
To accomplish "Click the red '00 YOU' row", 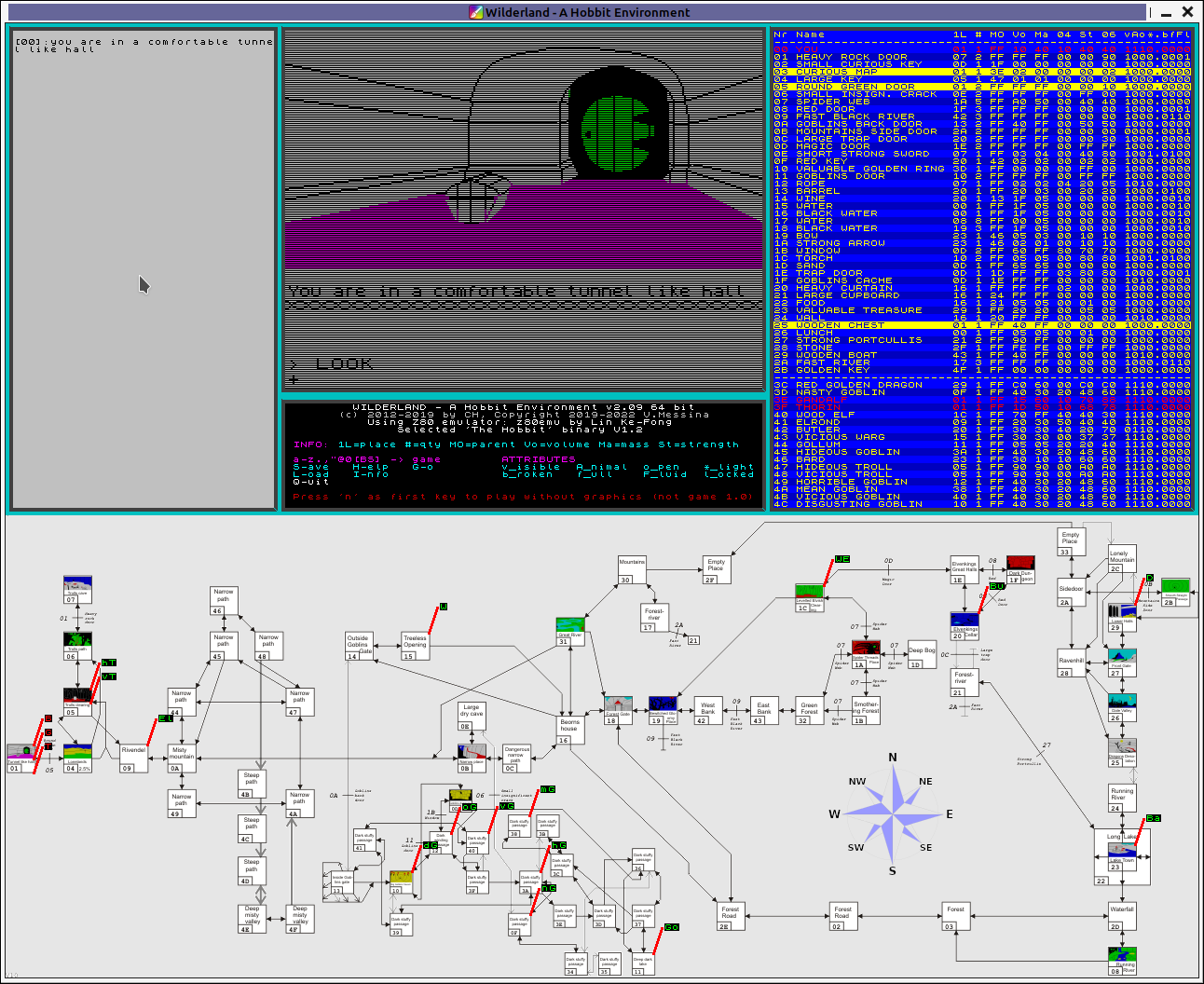I will click(982, 49).
